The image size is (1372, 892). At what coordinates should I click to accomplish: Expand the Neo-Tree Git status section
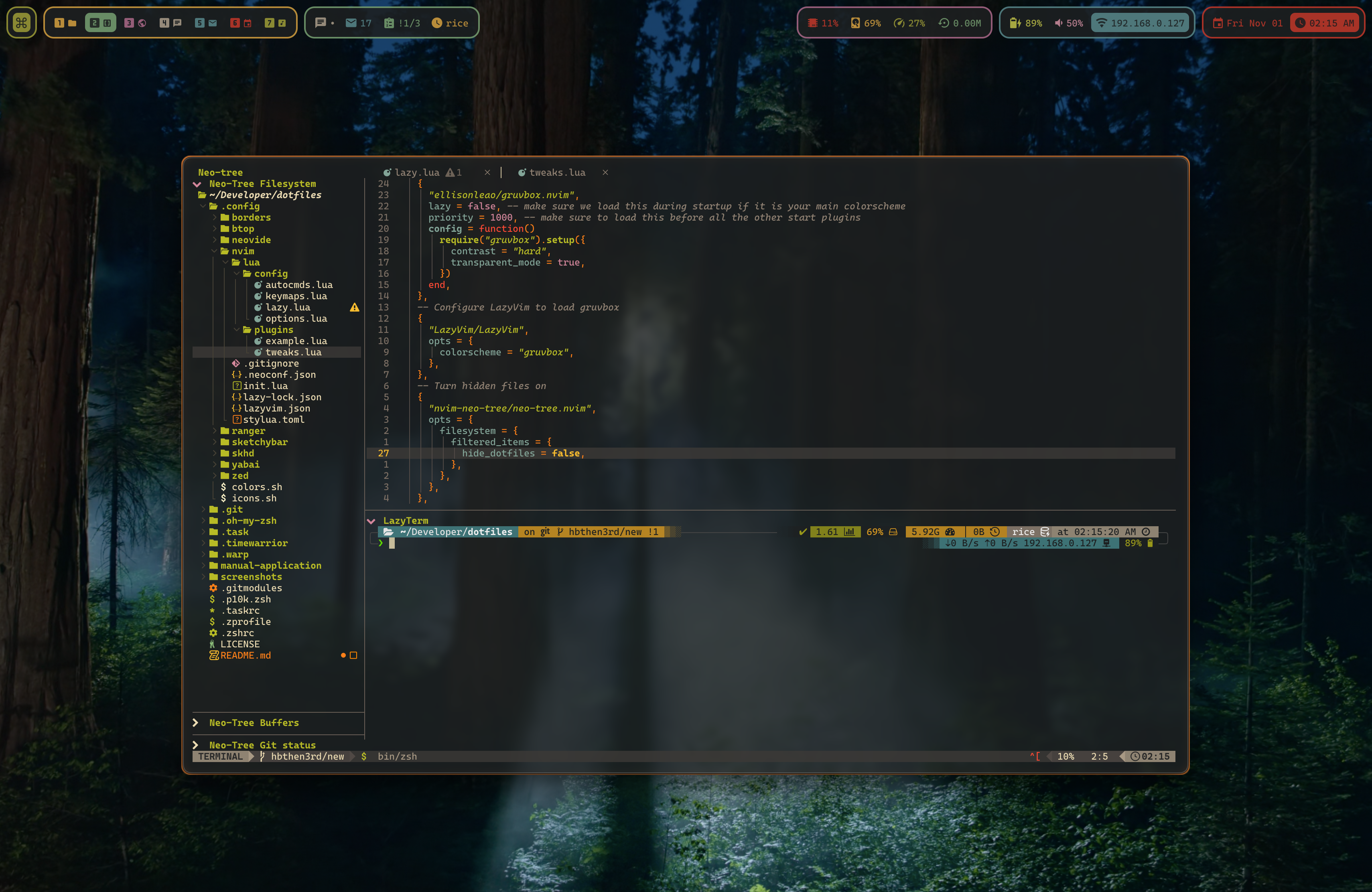pyautogui.click(x=195, y=745)
